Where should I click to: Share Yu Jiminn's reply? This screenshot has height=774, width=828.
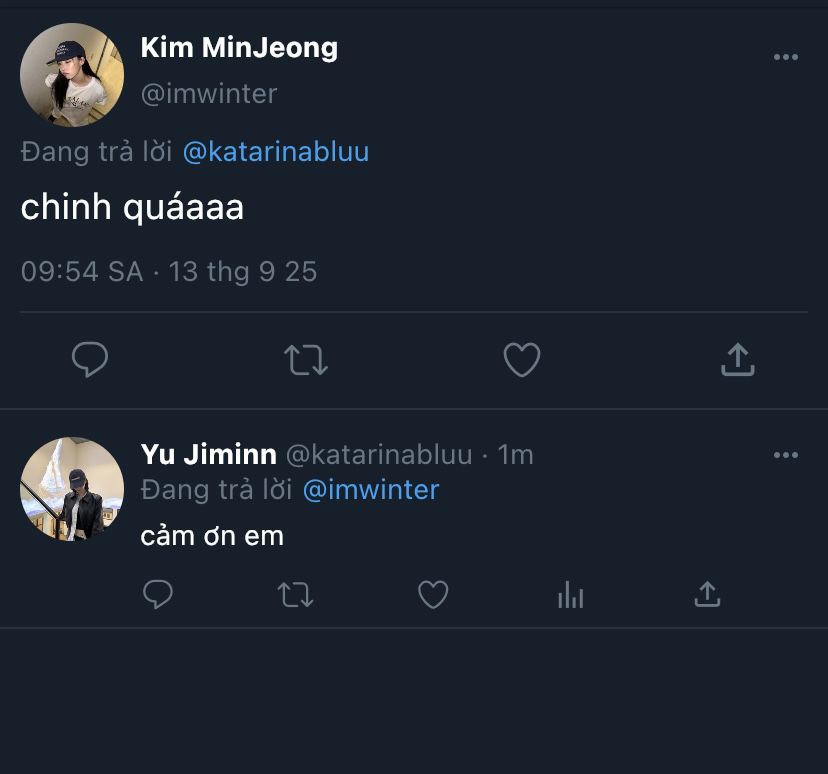707,596
